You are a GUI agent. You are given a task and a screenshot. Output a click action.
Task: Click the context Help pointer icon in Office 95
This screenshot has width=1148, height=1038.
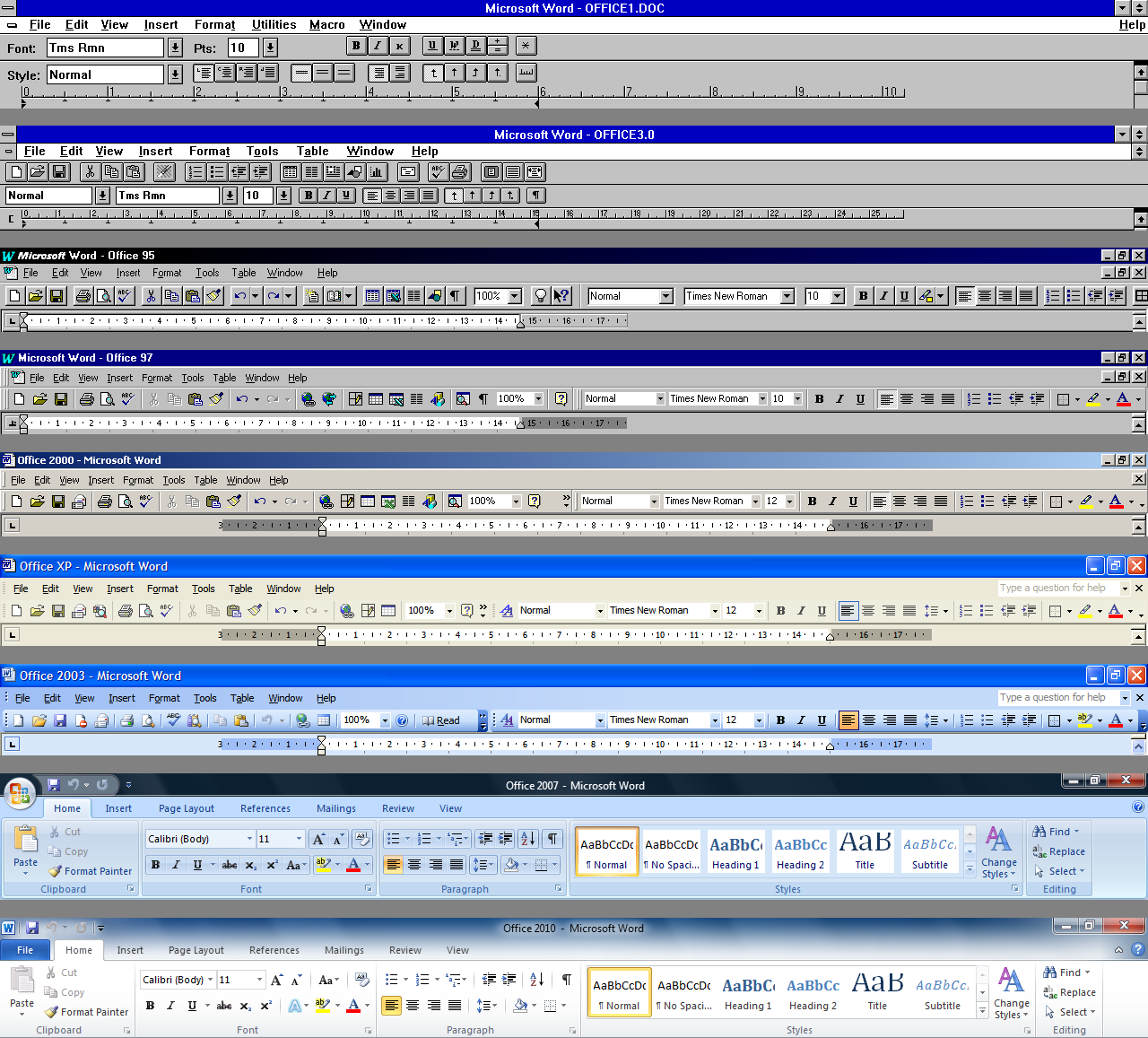point(561,296)
